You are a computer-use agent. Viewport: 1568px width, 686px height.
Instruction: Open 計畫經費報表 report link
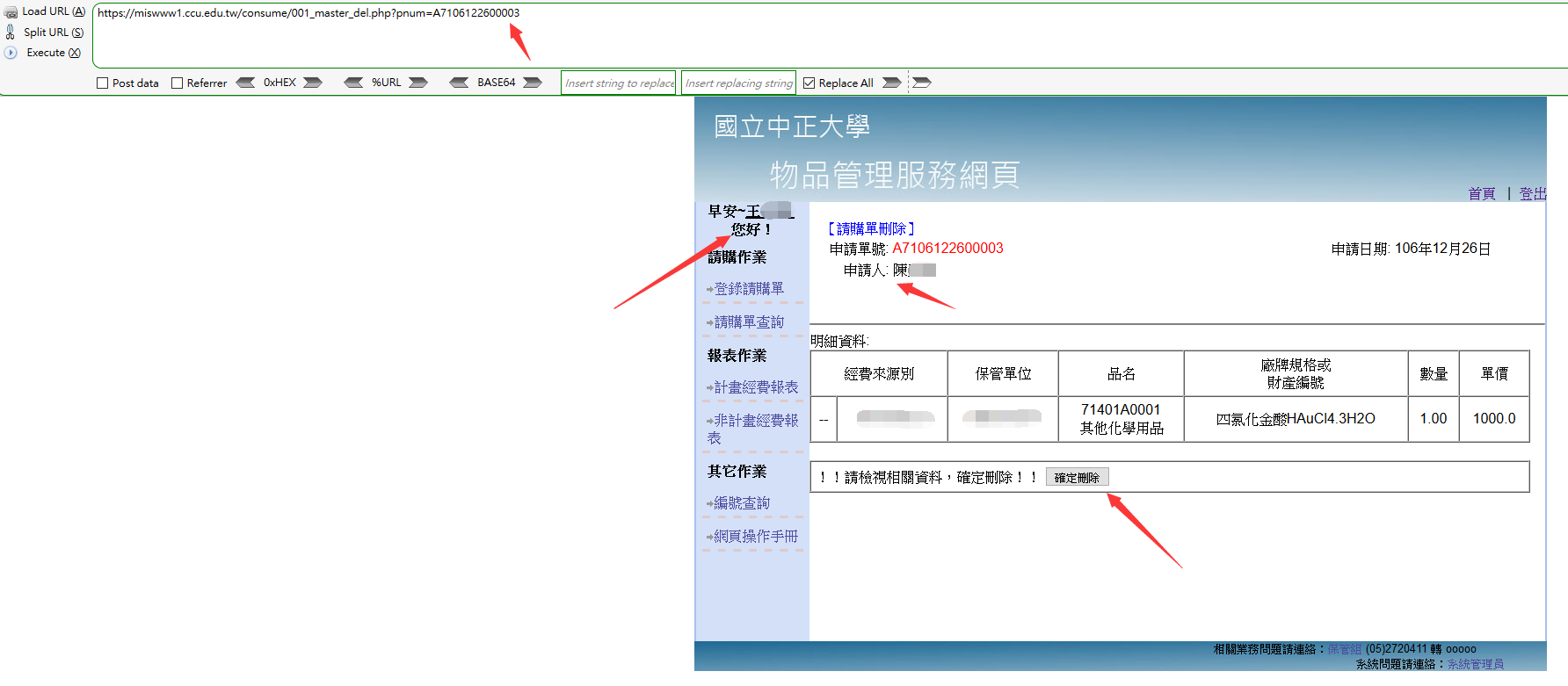pos(756,387)
